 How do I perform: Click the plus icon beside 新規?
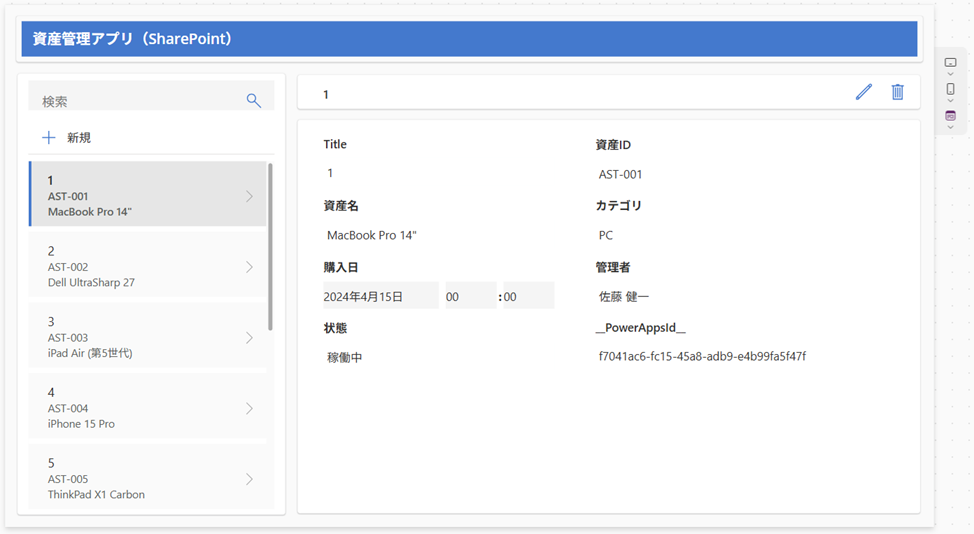pos(48,138)
